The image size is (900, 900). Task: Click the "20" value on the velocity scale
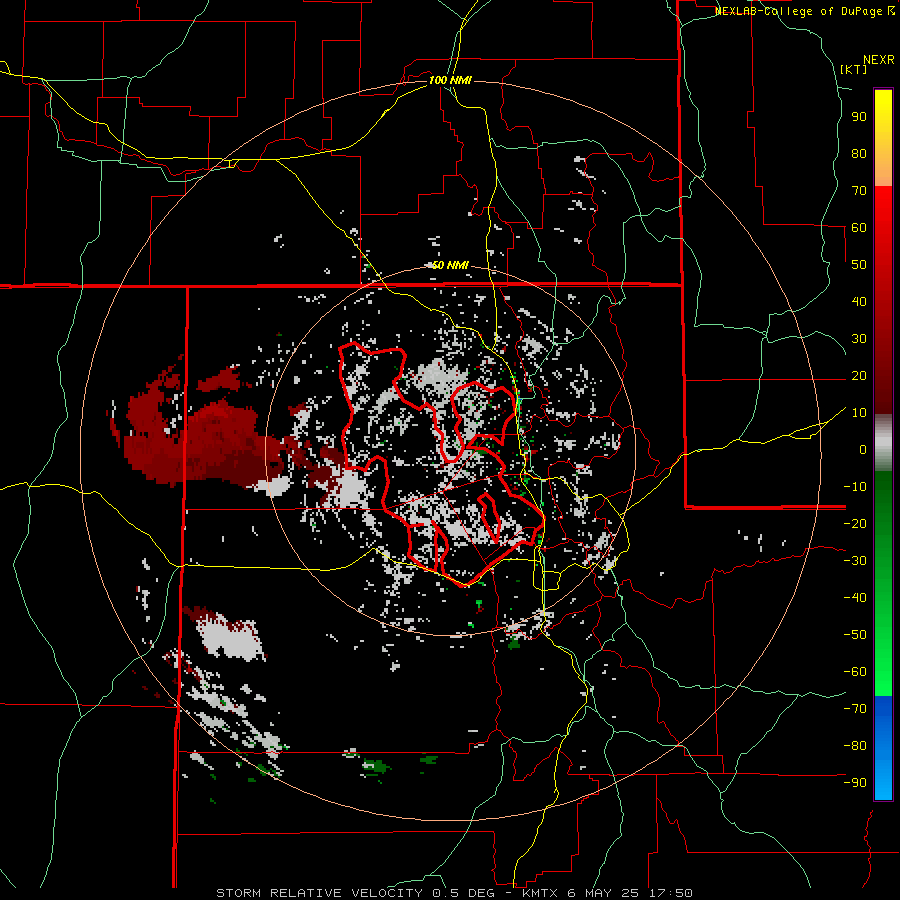[859, 376]
